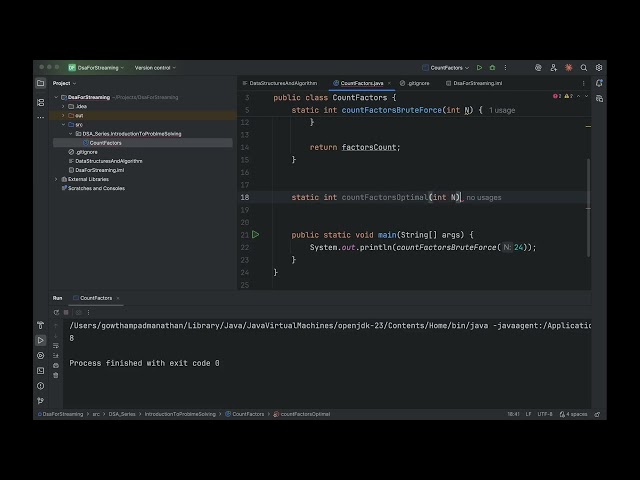Show Notifications bell icon
The image size is (640, 480).
[599, 83]
